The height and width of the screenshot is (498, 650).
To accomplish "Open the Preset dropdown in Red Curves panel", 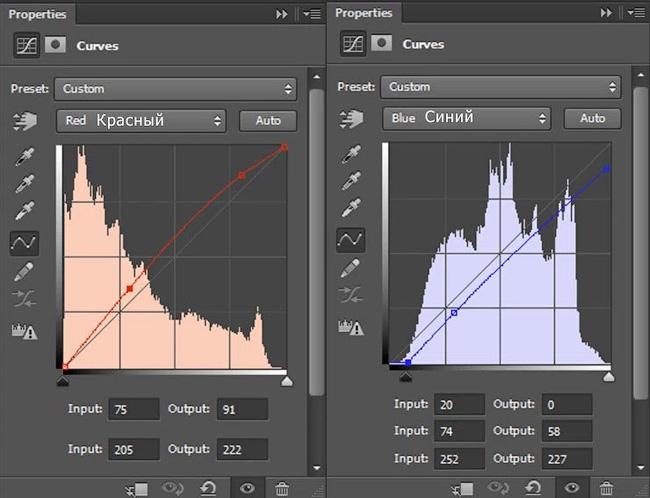I will click(x=175, y=89).
